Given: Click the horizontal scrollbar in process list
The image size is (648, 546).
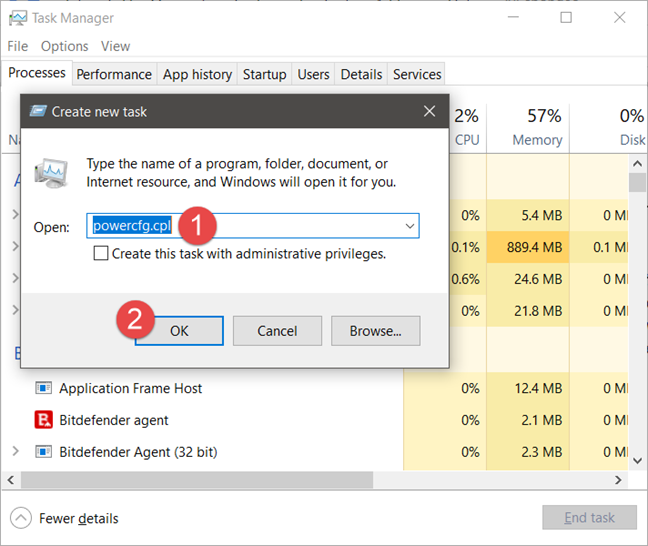Looking at the screenshot, I should (300, 480).
